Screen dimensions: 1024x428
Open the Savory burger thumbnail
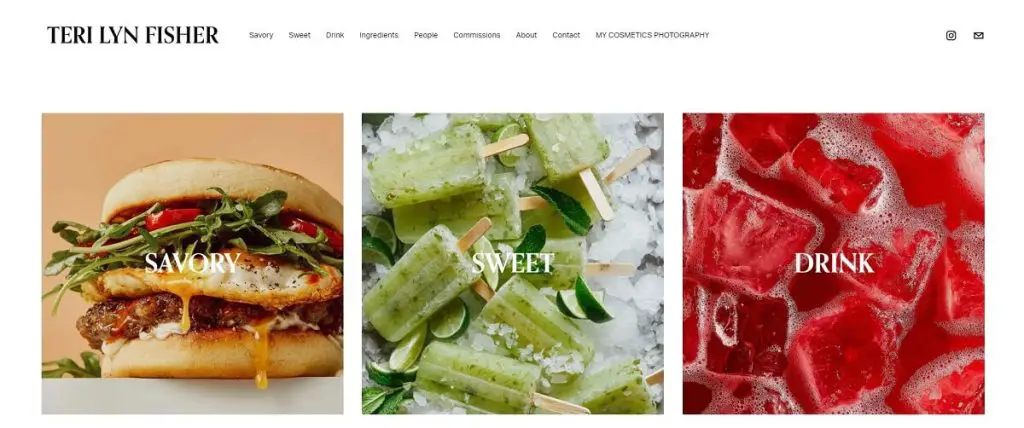click(193, 264)
